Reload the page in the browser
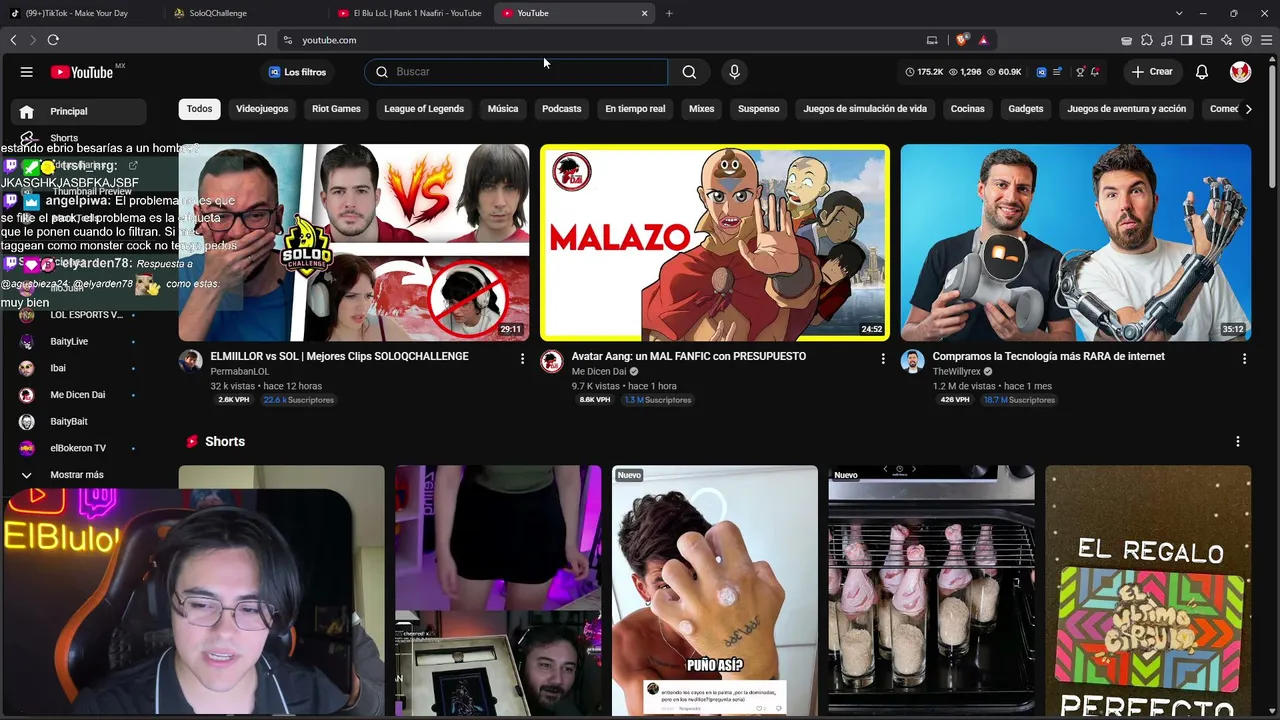The image size is (1280, 720). click(x=53, y=40)
